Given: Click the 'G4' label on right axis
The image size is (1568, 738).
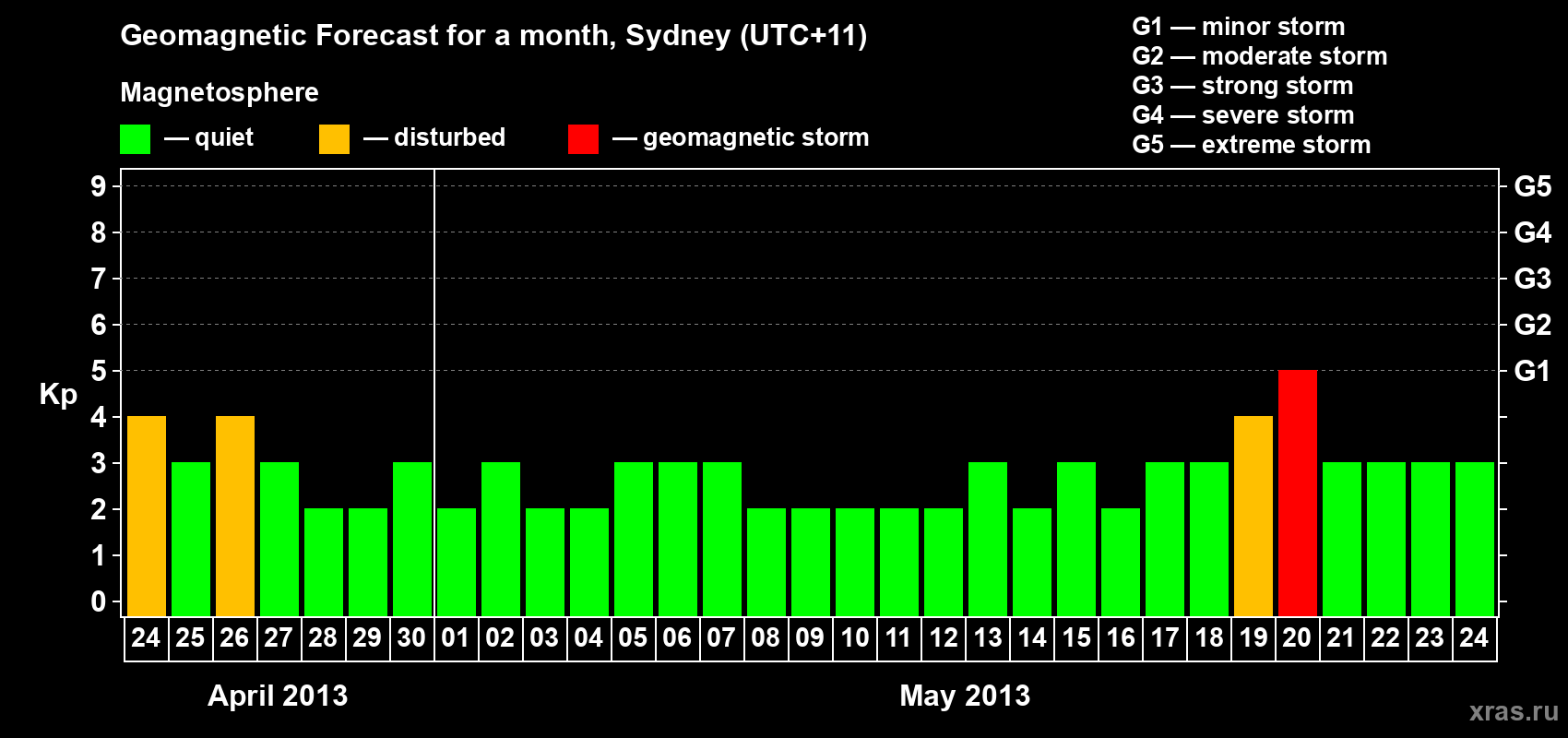Looking at the screenshot, I should (x=1533, y=232).
